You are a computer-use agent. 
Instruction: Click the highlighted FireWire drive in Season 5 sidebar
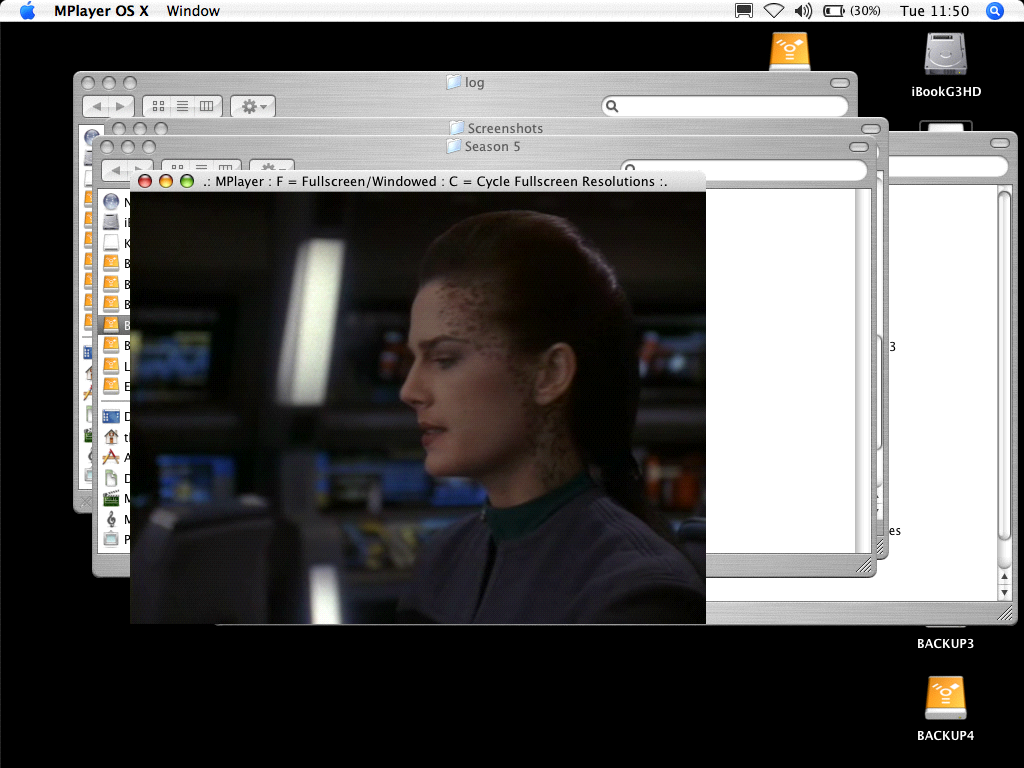[x=112, y=325]
